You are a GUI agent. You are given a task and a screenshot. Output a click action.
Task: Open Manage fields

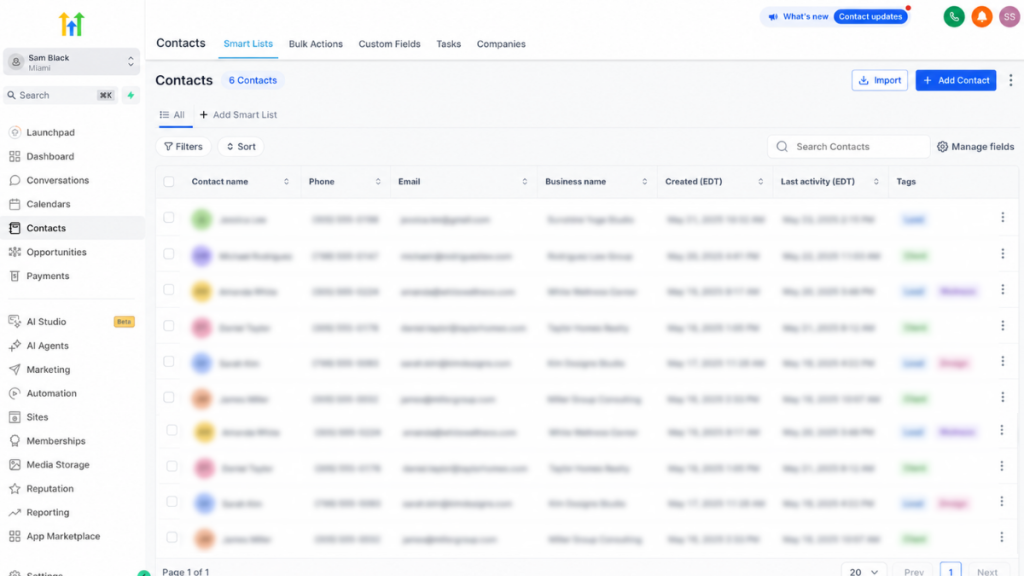pyautogui.click(x=976, y=147)
